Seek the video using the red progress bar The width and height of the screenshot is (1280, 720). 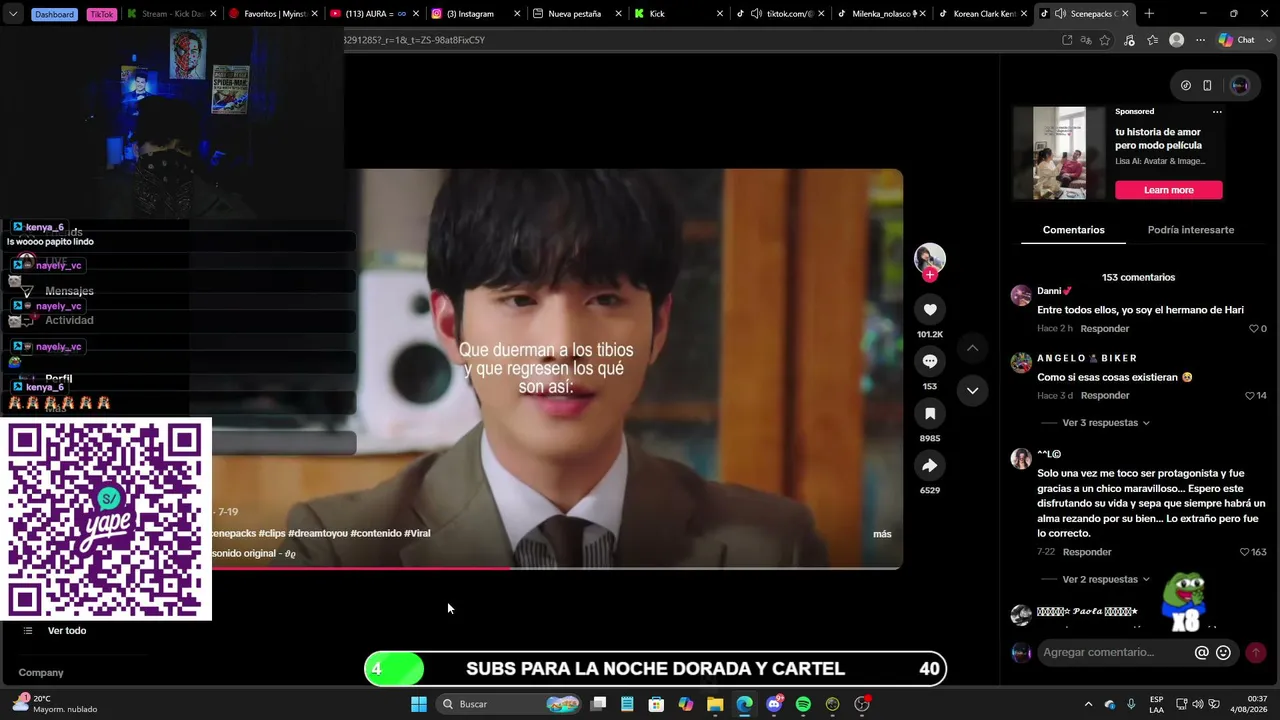point(556,568)
